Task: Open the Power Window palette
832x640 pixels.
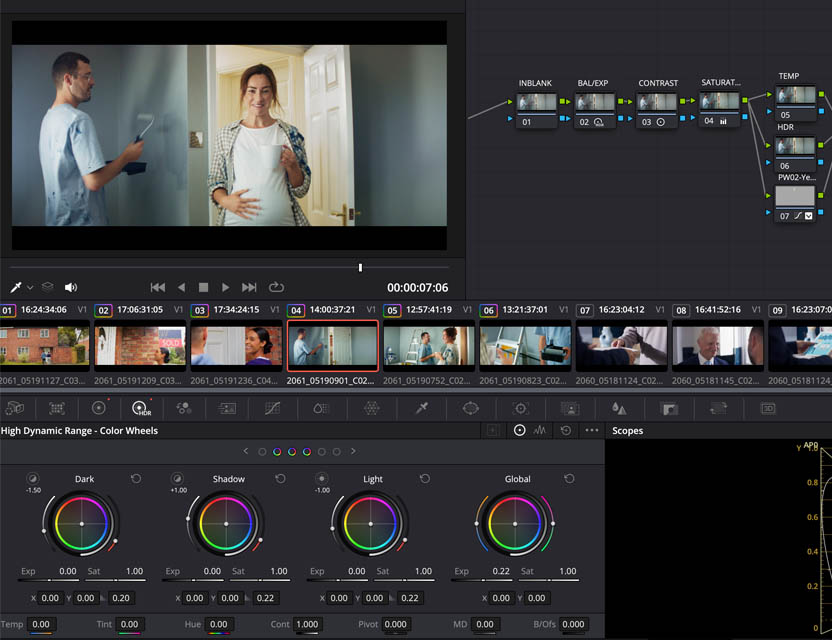Action: tap(471, 408)
